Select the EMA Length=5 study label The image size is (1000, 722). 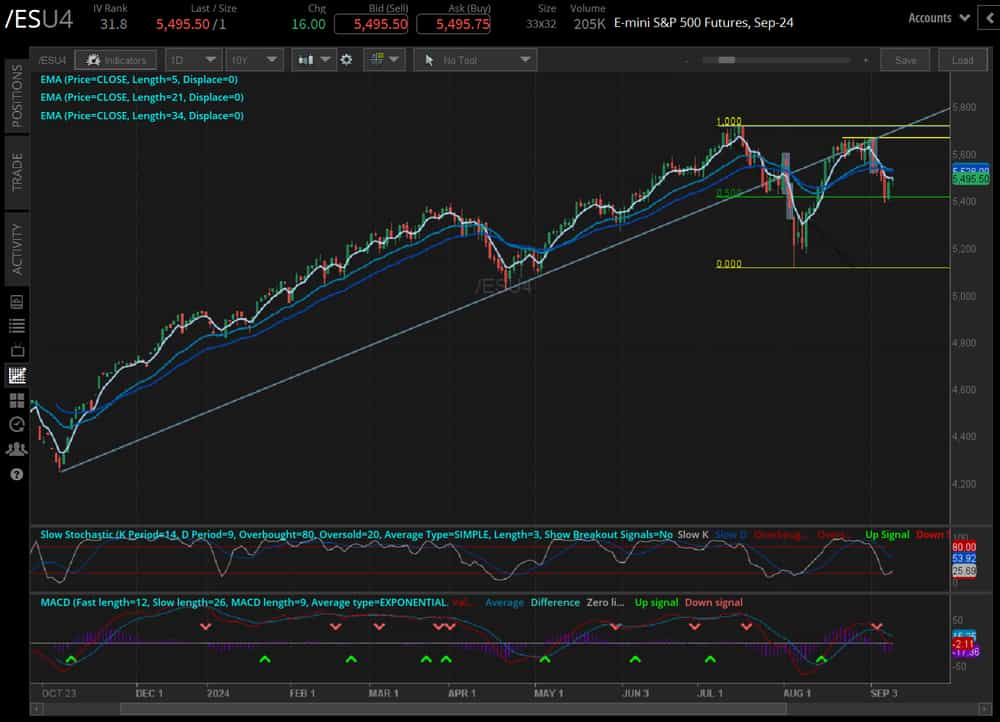pos(139,80)
